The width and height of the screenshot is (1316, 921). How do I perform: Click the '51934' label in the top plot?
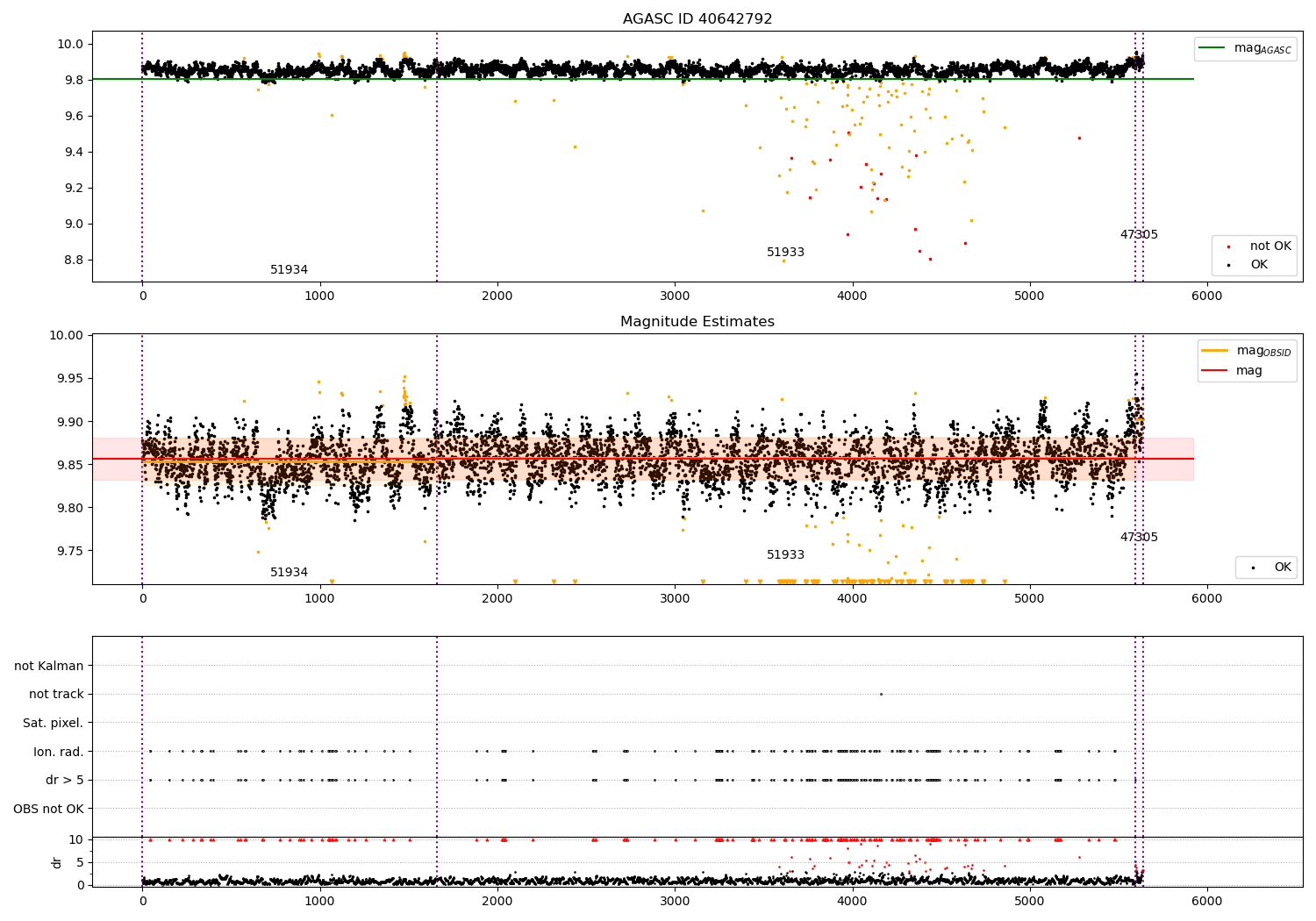point(289,270)
